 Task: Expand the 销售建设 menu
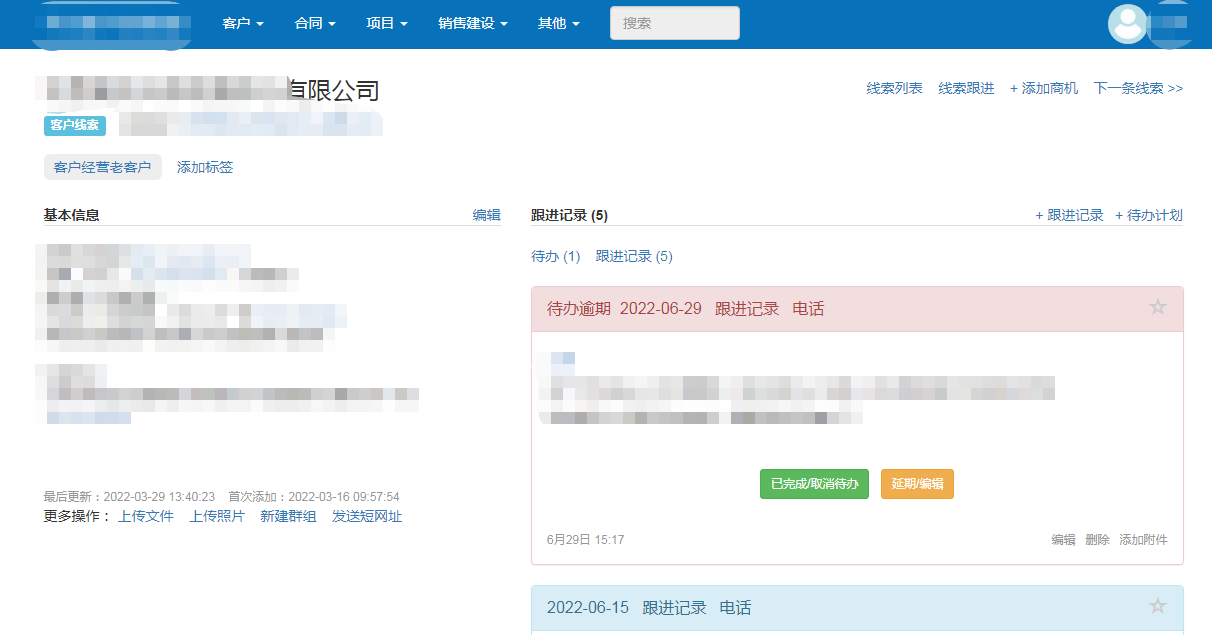473,23
